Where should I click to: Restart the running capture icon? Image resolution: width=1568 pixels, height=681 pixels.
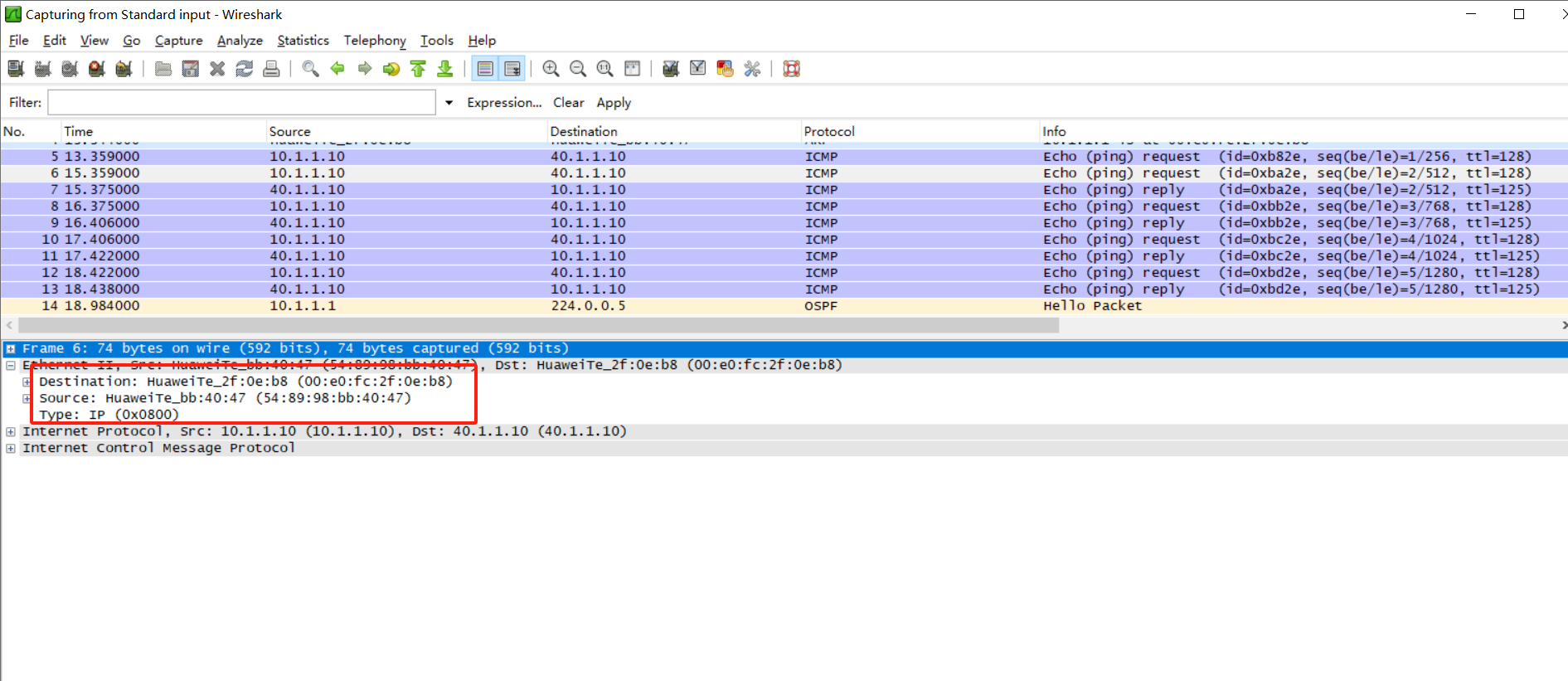[x=124, y=69]
